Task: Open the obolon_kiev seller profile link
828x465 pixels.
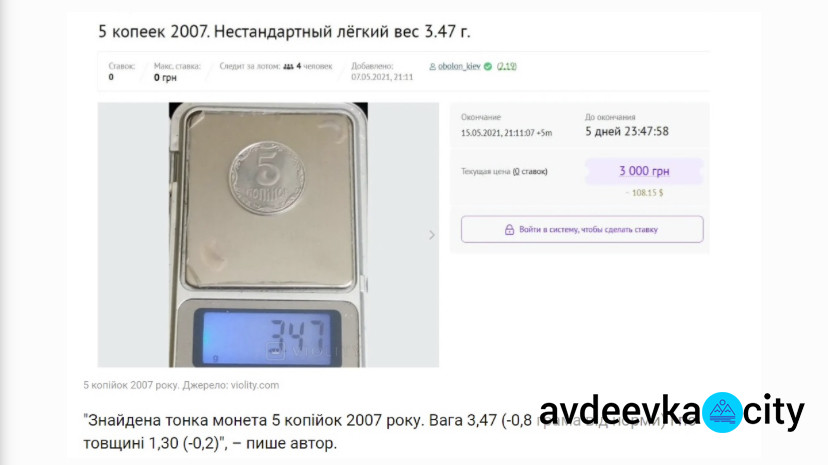Action: [459, 66]
